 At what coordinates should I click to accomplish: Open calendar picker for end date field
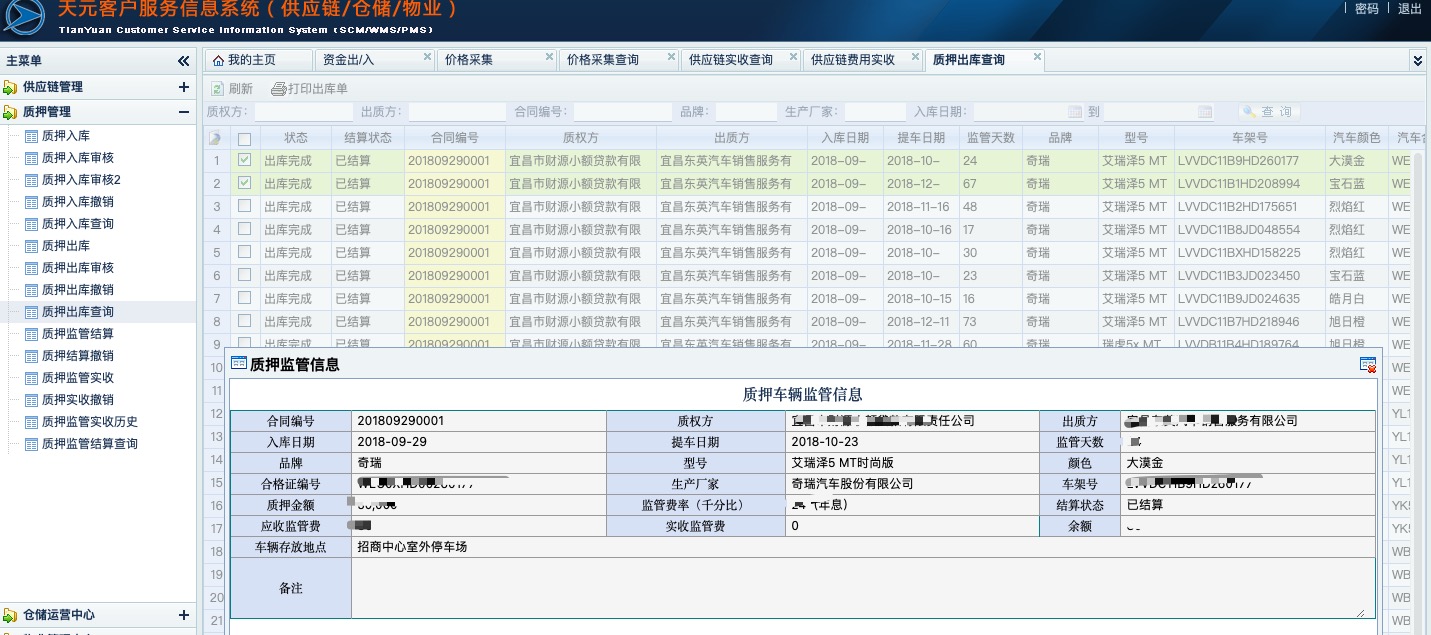click(1205, 112)
